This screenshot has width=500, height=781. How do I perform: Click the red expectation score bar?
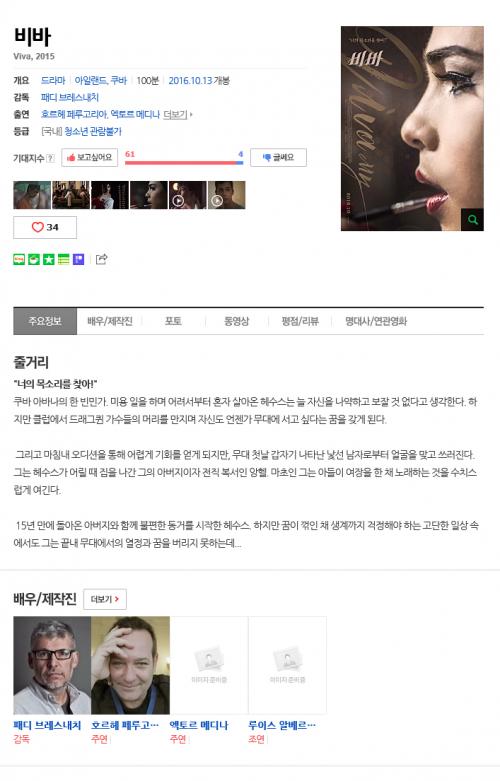click(180, 162)
